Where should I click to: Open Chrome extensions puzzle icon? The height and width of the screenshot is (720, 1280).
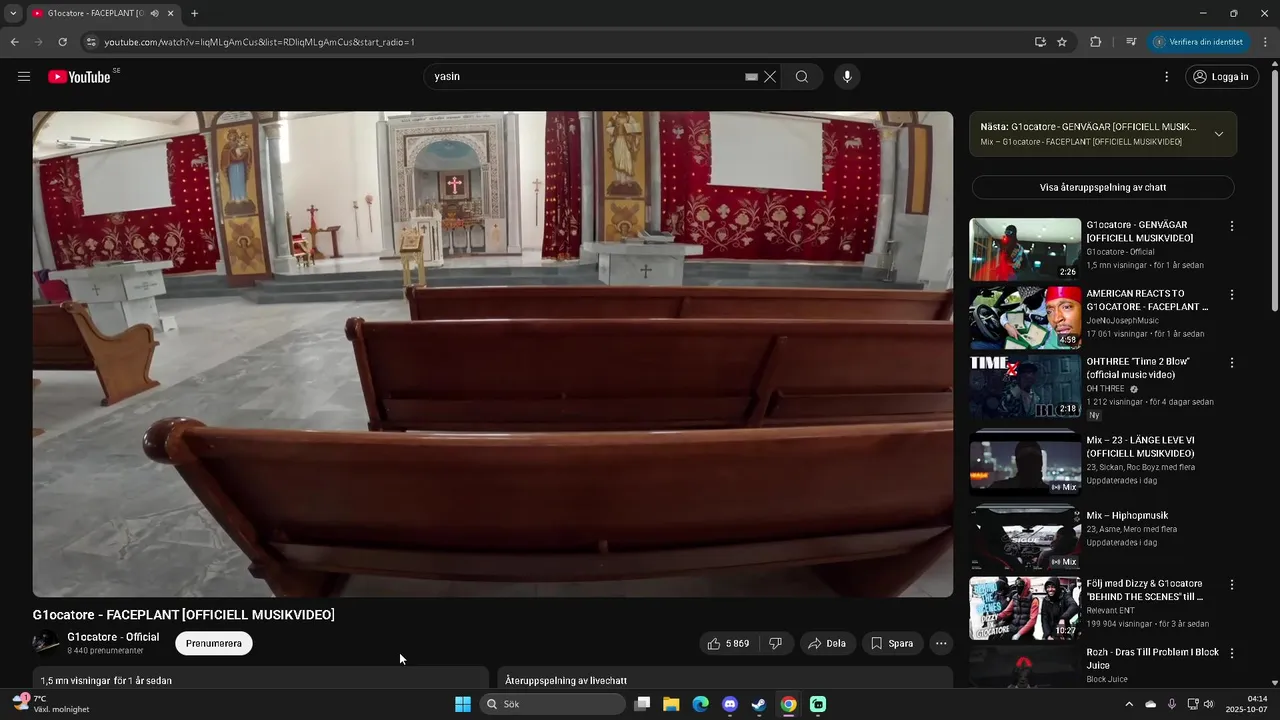click(x=1095, y=42)
